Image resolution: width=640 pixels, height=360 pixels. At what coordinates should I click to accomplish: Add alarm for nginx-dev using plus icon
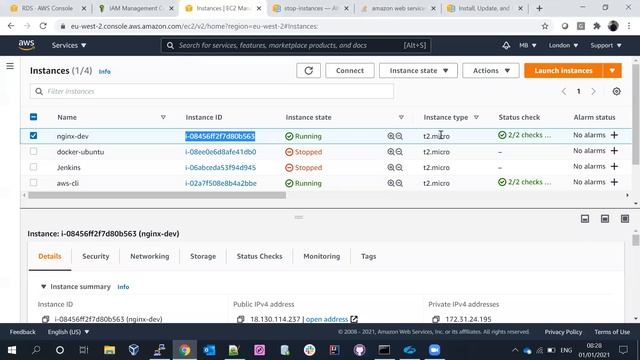click(614, 135)
